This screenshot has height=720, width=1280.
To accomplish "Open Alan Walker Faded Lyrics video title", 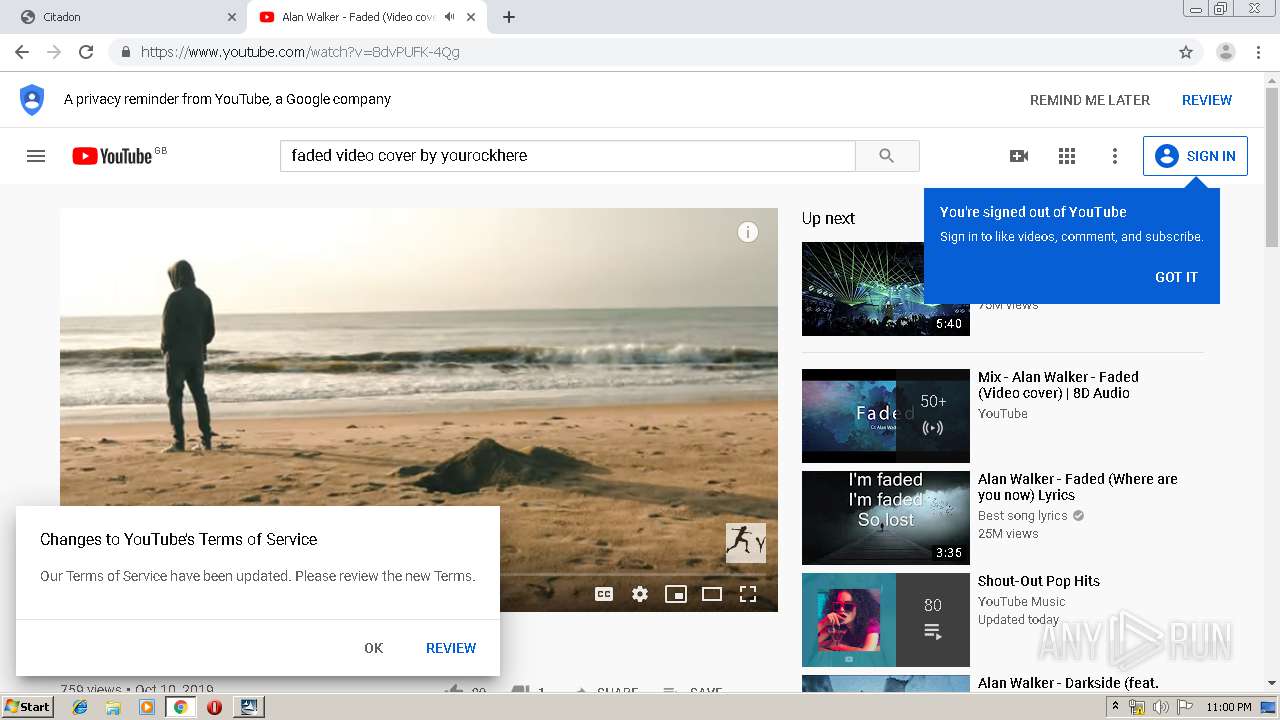I will pos(1078,487).
